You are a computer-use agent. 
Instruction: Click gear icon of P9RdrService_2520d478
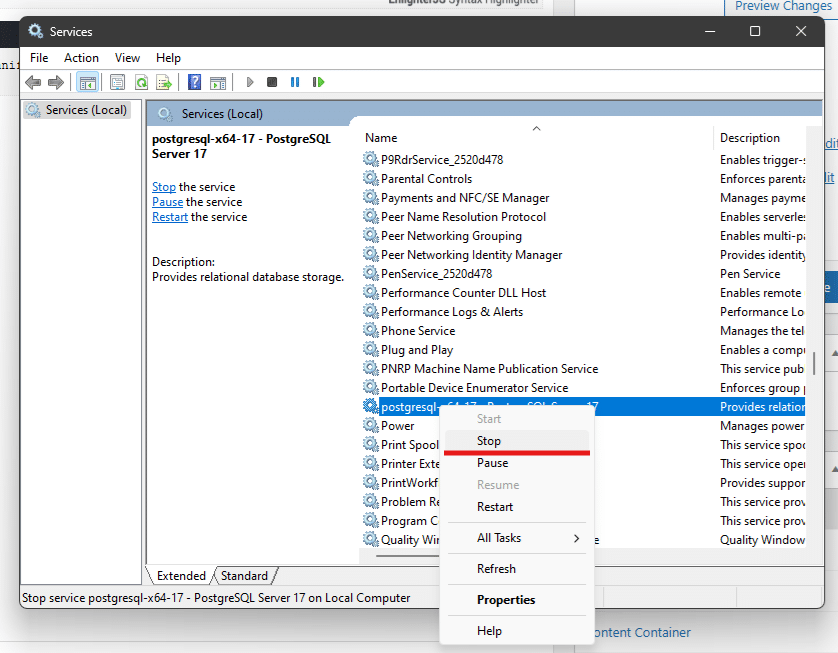coord(370,159)
